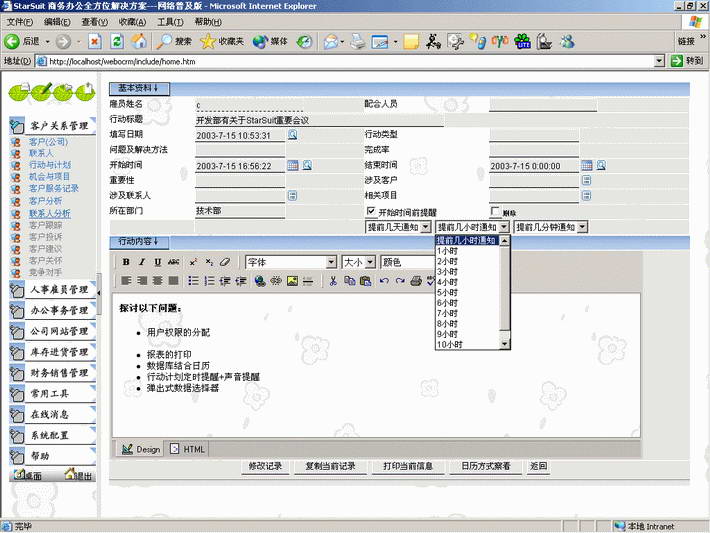Clear formatting with the eraser icon

pyautogui.click(x=225, y=262)
